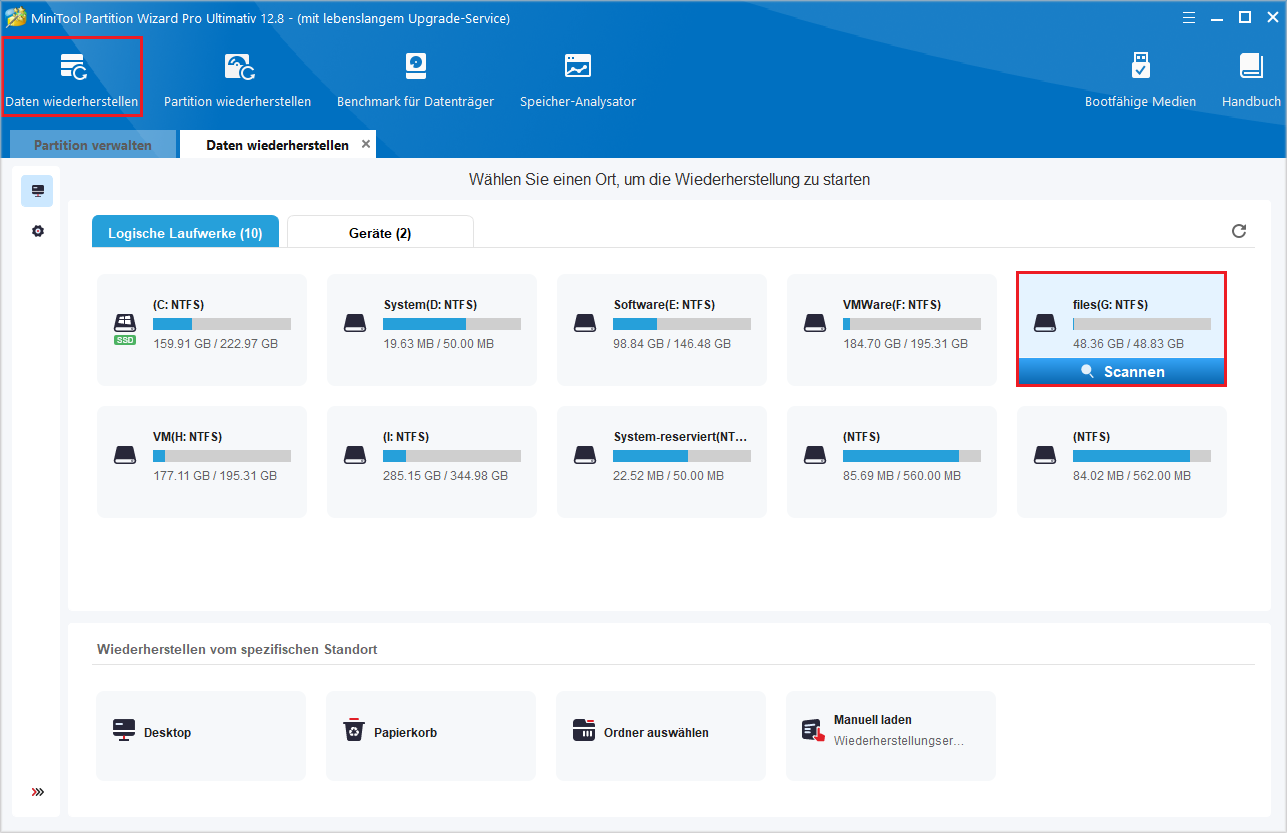Click the refresh drives icon

pos(1239,231)
